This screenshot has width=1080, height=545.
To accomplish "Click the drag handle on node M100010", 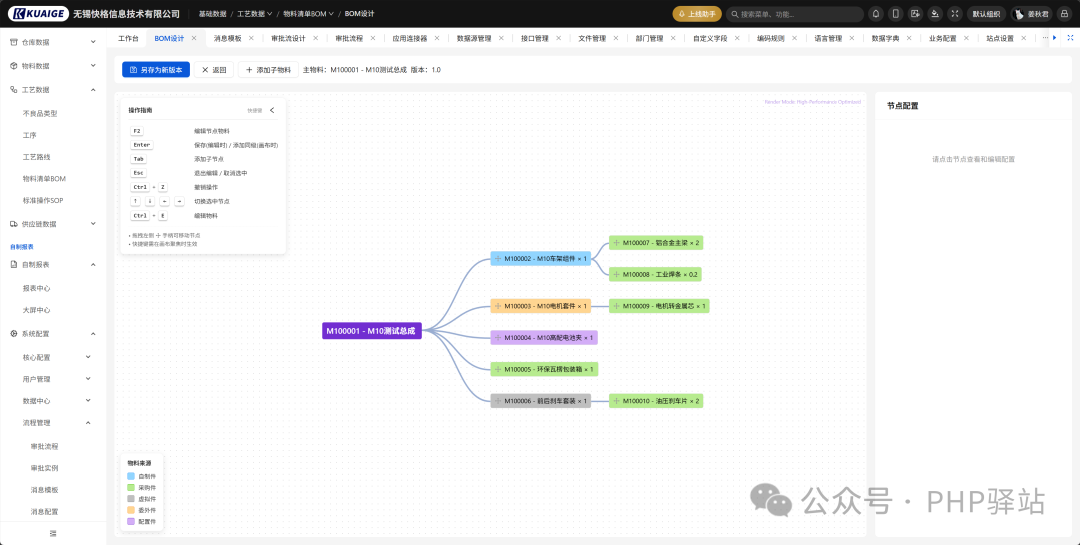I will coord(616,400).
